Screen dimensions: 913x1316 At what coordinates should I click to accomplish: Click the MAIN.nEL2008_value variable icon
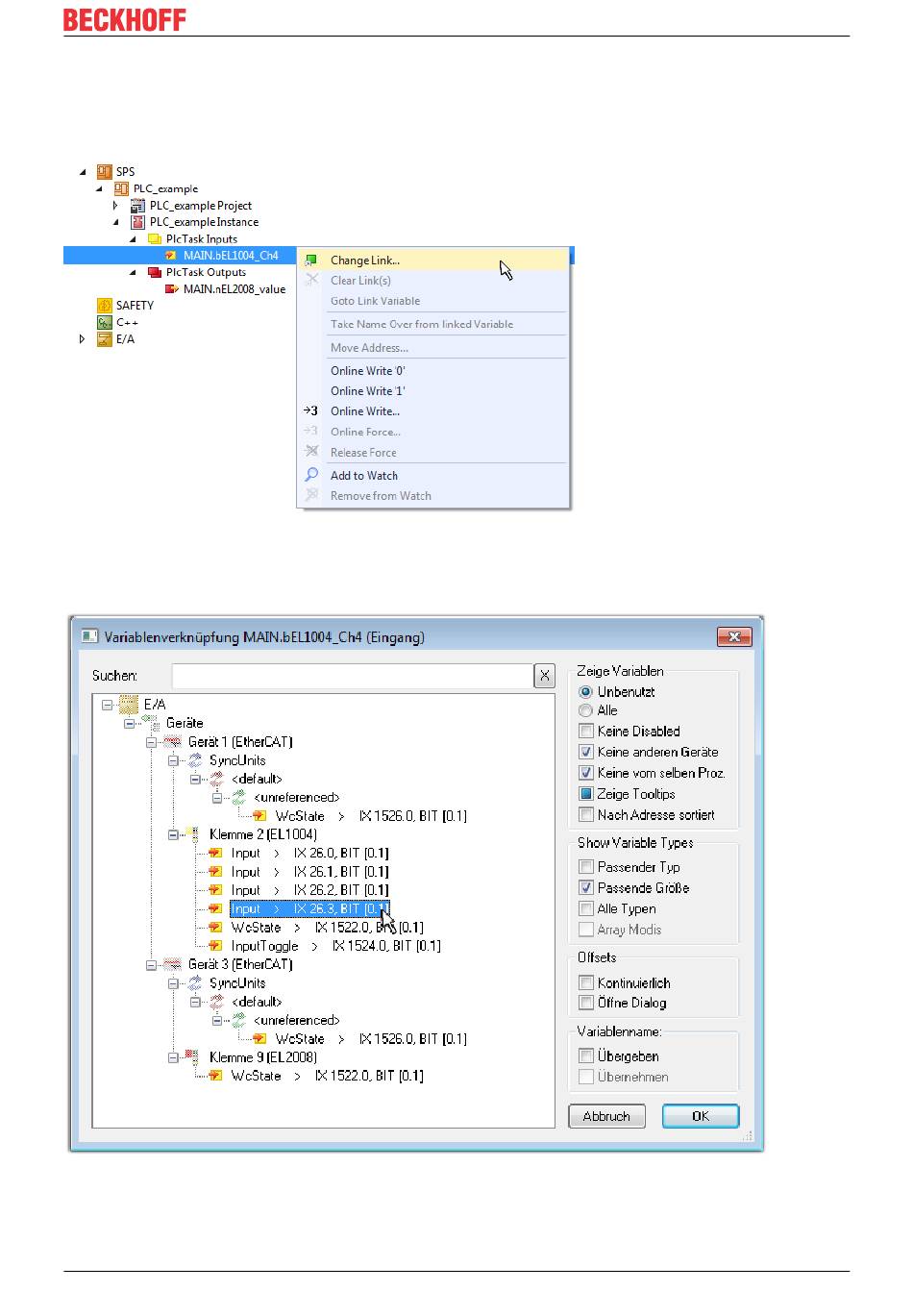pos(172,289)
